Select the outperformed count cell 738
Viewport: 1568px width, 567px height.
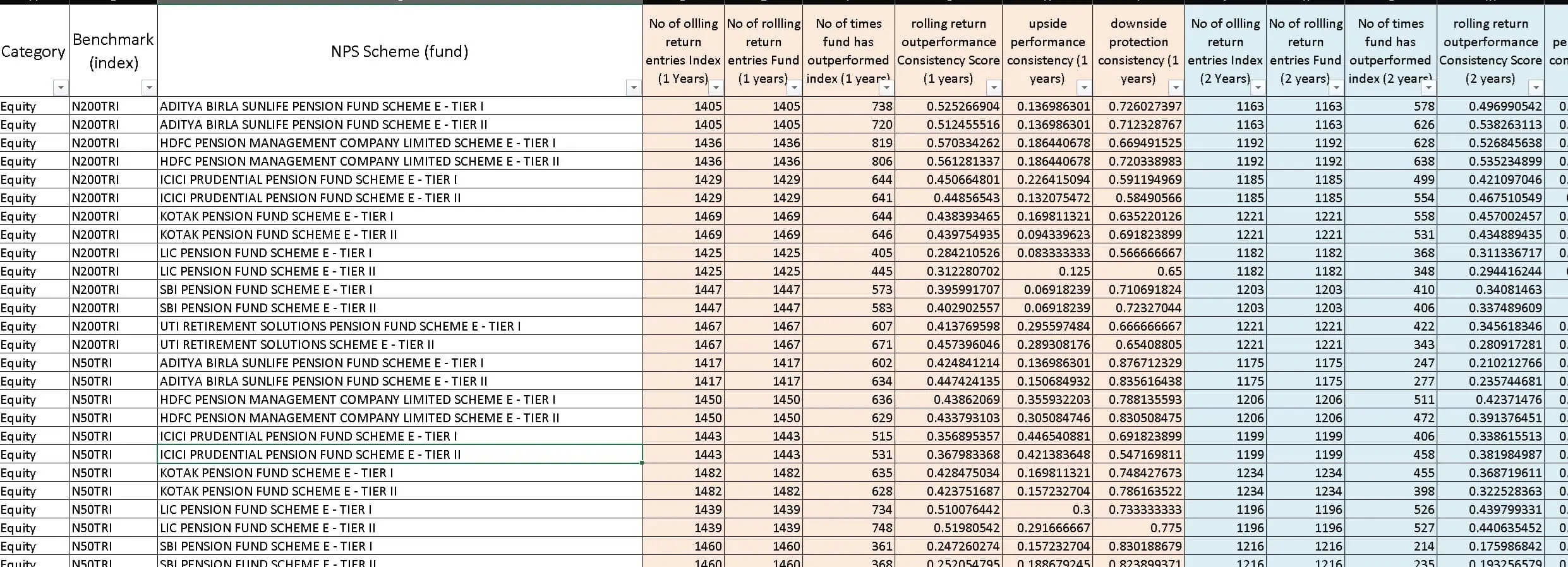[x=849, y=106]
